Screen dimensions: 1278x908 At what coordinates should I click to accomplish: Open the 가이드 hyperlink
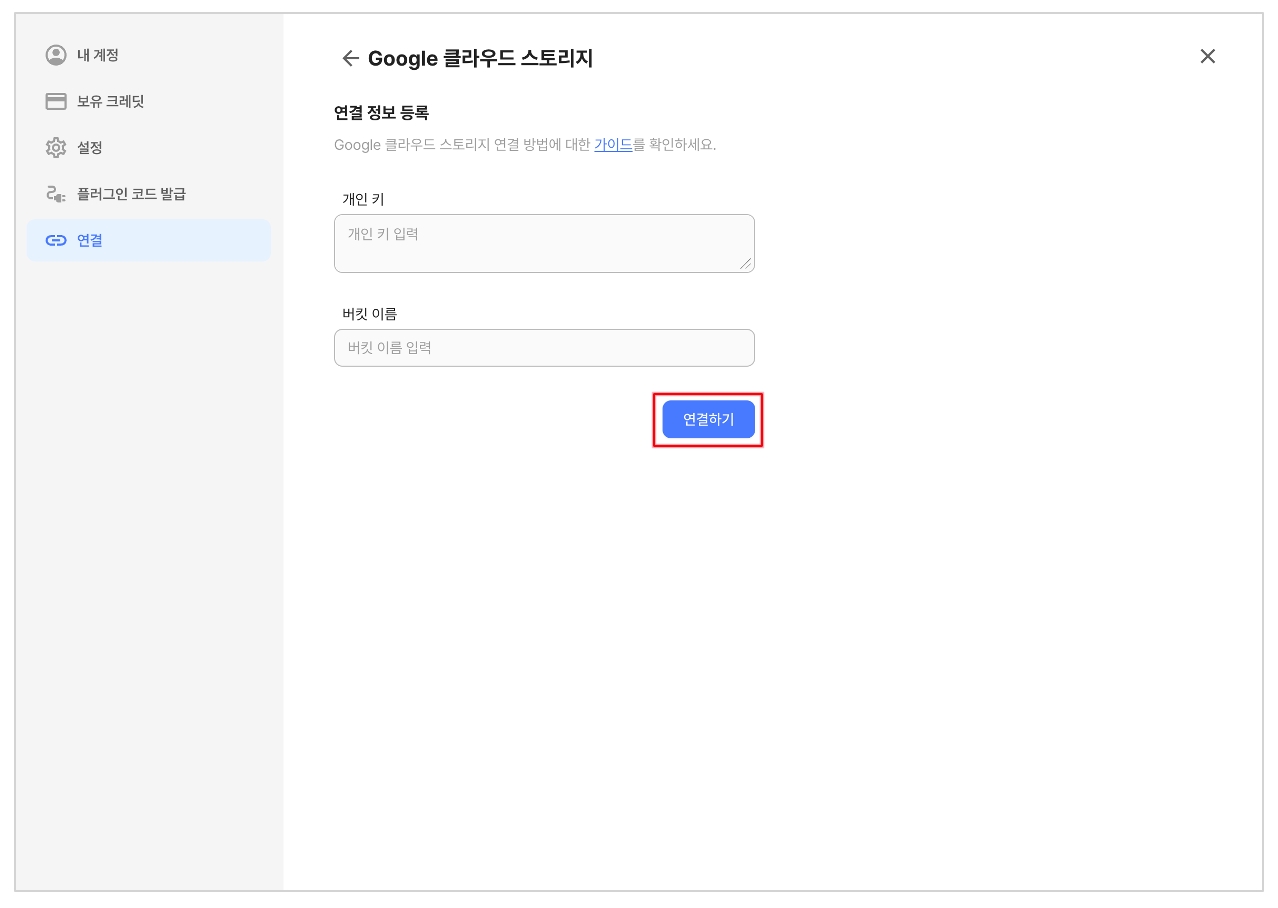pos(613,145)
